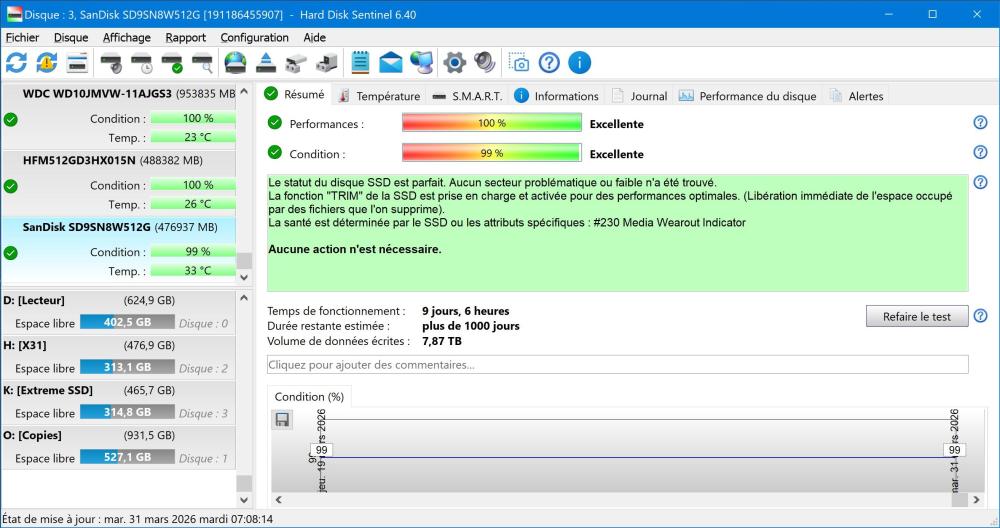
Task: Select disk WDC WD10JMVW-11AJGS3
Action: point(119,115)
